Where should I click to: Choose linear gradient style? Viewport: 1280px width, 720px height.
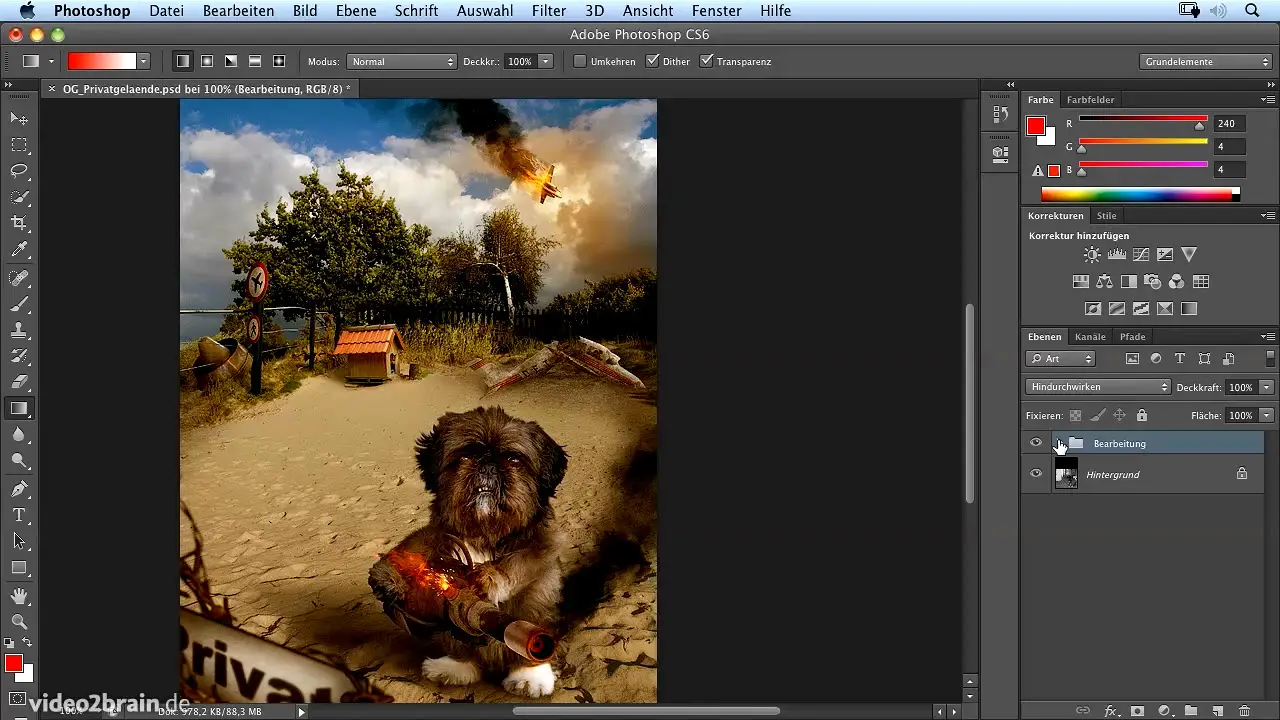[183, 61]
